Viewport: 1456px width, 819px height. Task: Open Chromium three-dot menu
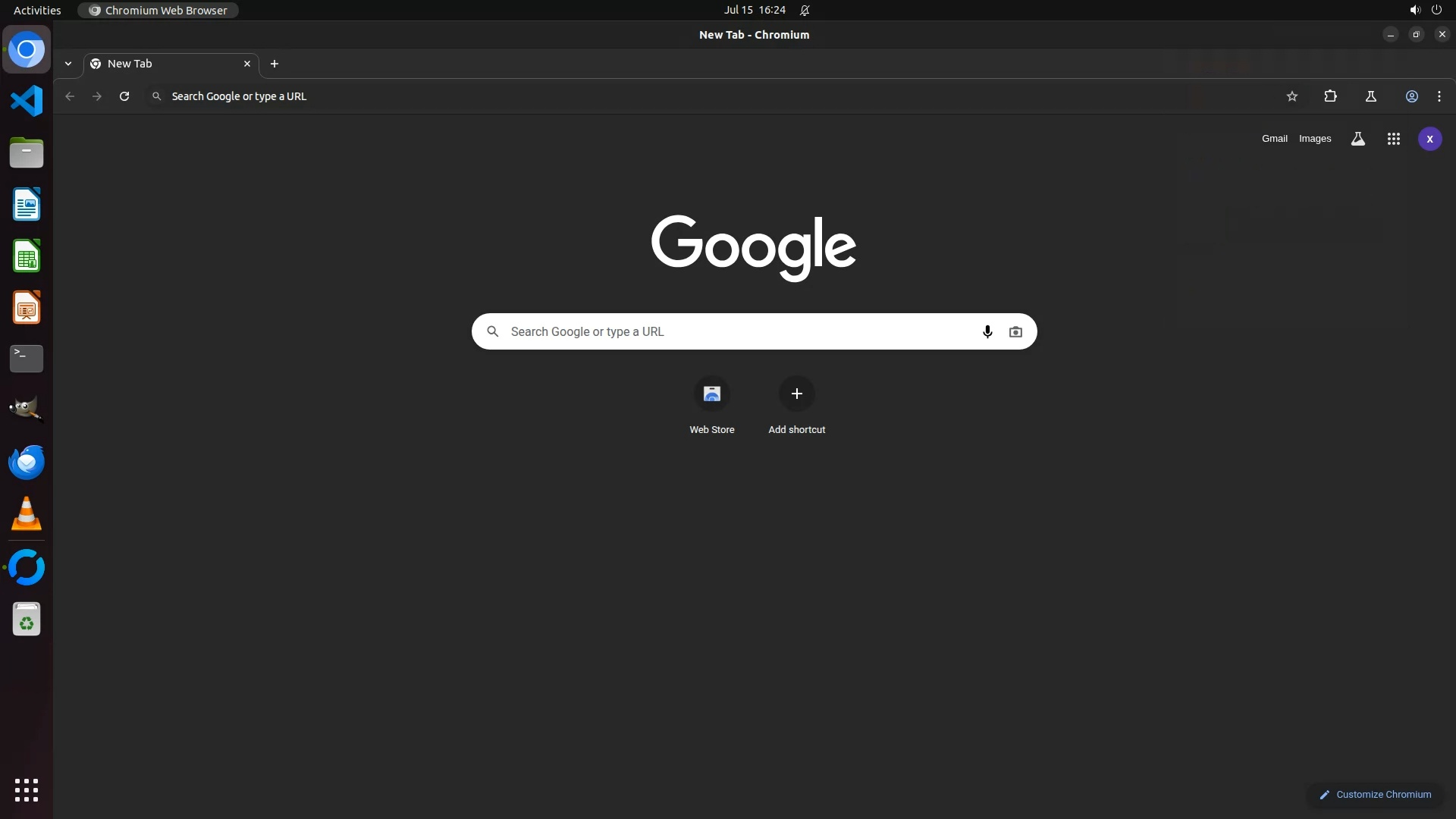(1439, 96)
